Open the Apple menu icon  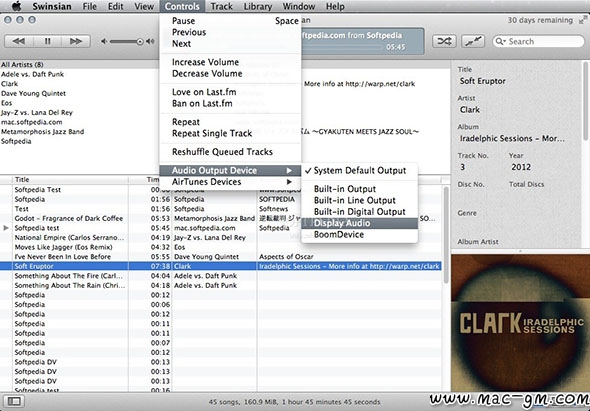(x=16, y=6)
